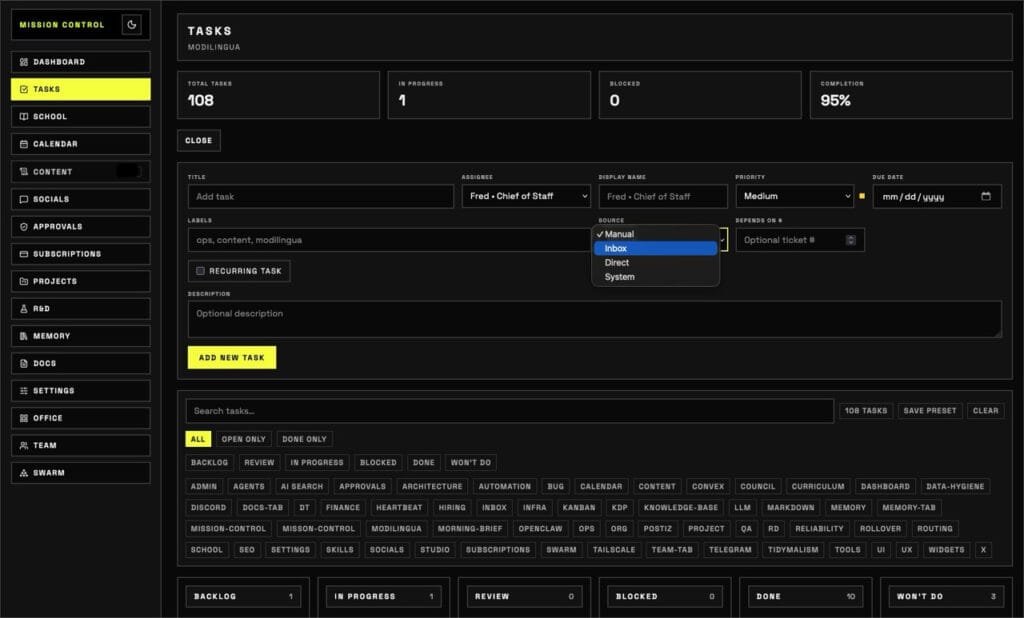The width and height of the screenshot is (1024, 618).
Task: Open the due date calendar picker icon
Action: coord(985,196)
